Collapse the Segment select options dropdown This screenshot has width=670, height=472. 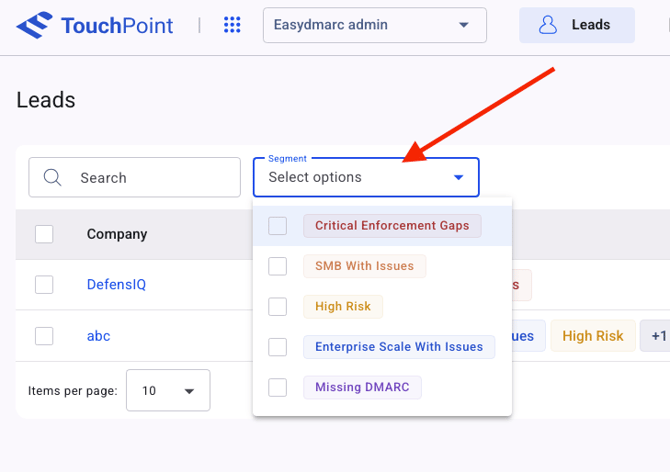pos(458,178)
